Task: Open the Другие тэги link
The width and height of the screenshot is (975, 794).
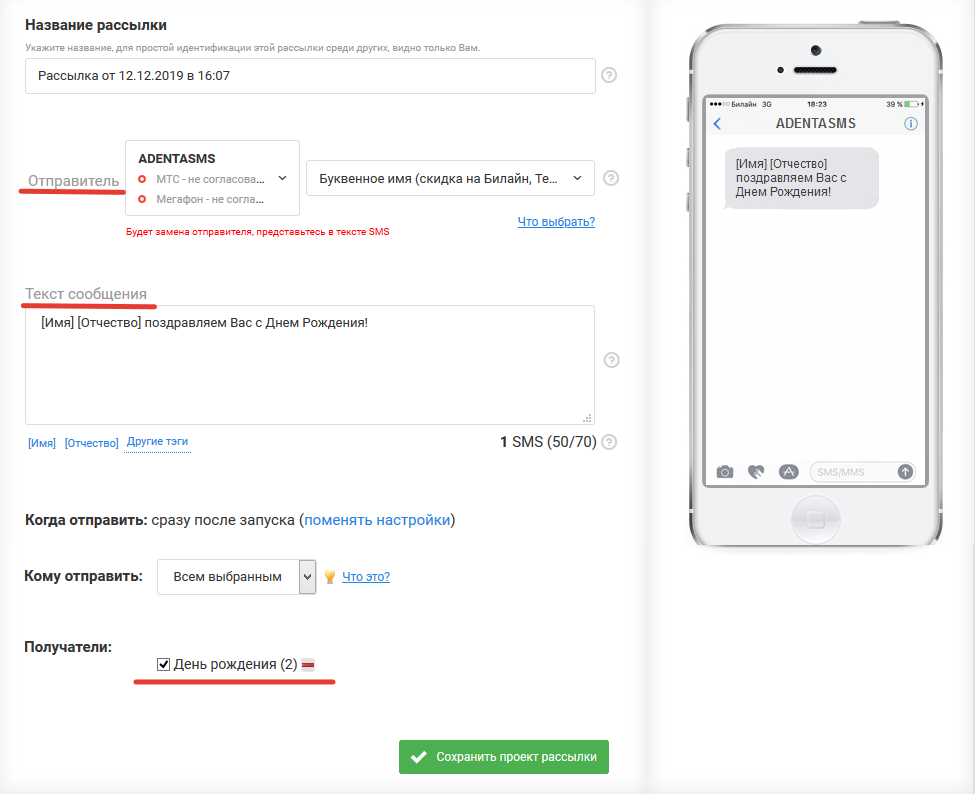Action: coord(157,441)
